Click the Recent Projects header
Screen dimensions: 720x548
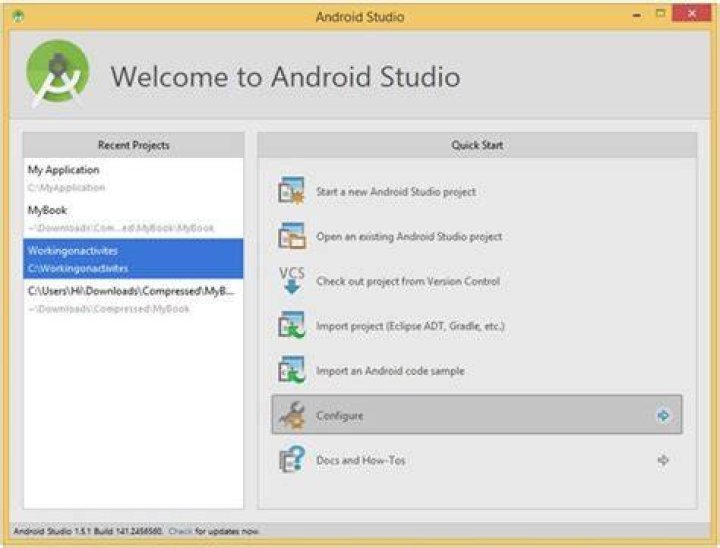point(134,145)
